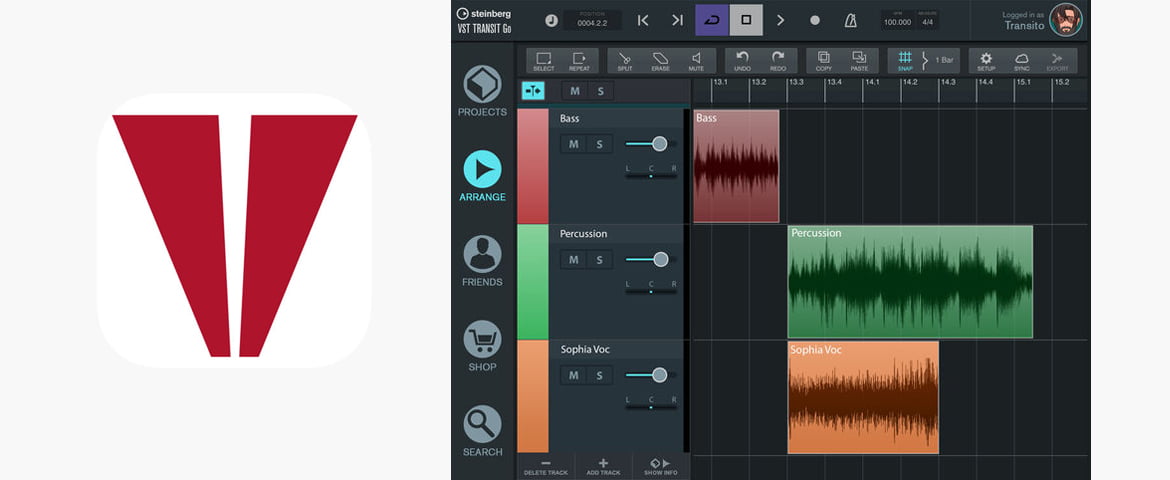
Task: Open Search from the sidebar
Action: tap(483, 431)
